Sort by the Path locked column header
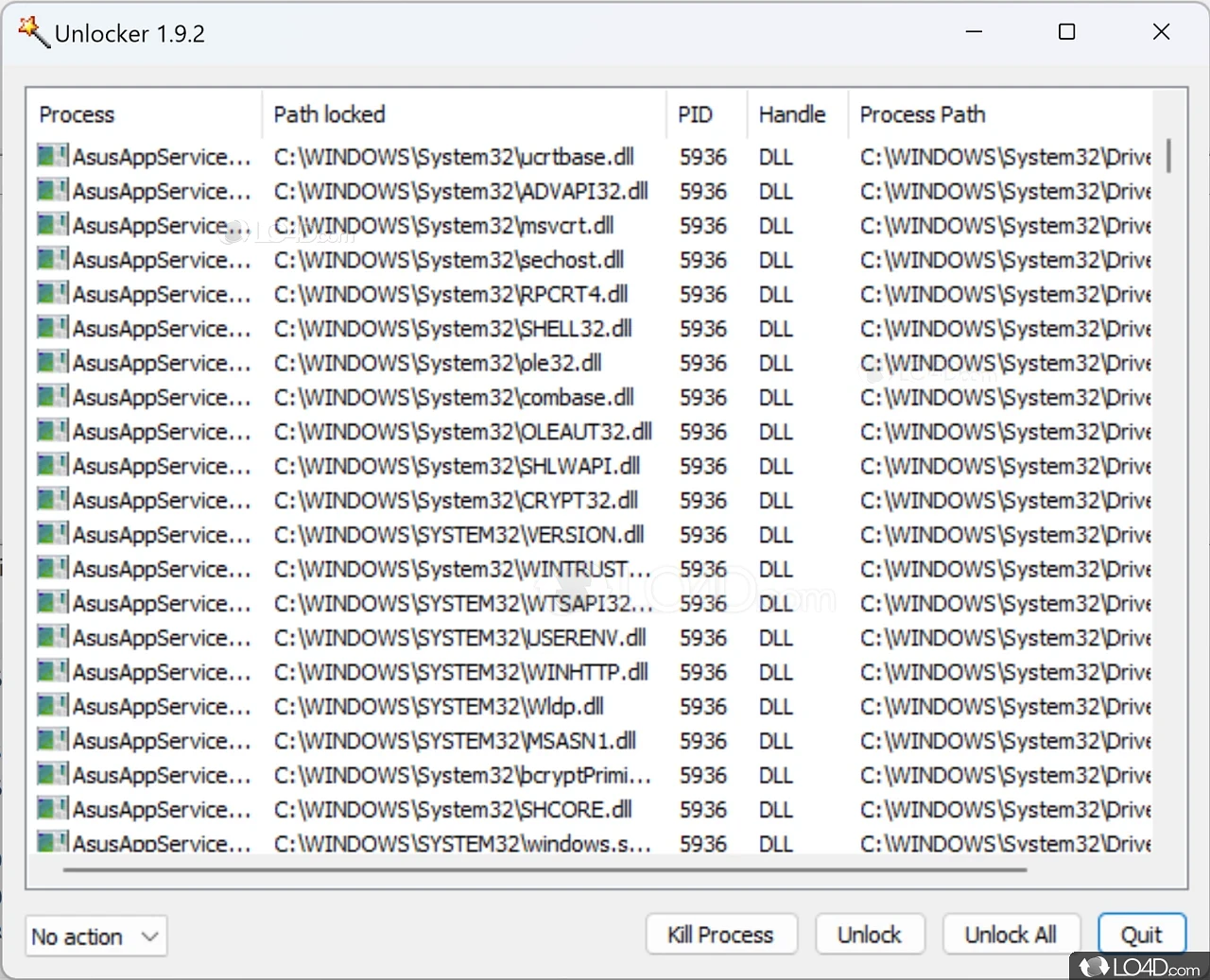This screenshot has width=1210, height=980. tap(463, 114)
